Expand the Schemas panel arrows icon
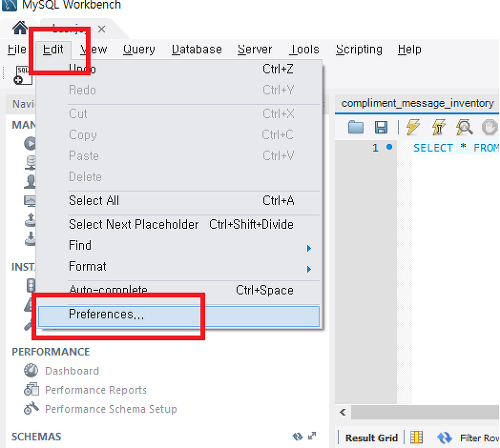Screen dimensions: 500x448 (x=312, y=436)
